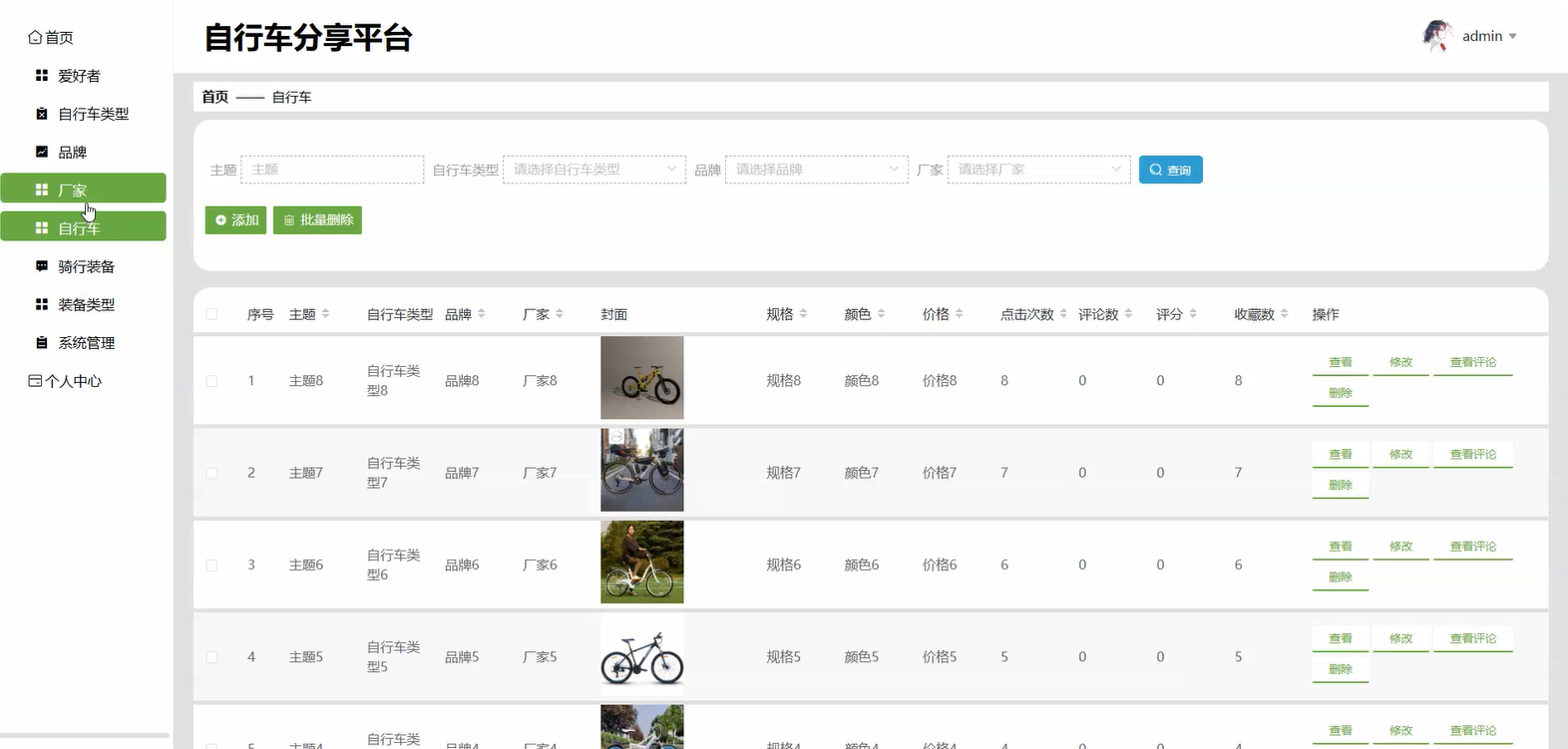Click the grid icon beside 自行车 menu item
1568x749 pixels.
42,228
